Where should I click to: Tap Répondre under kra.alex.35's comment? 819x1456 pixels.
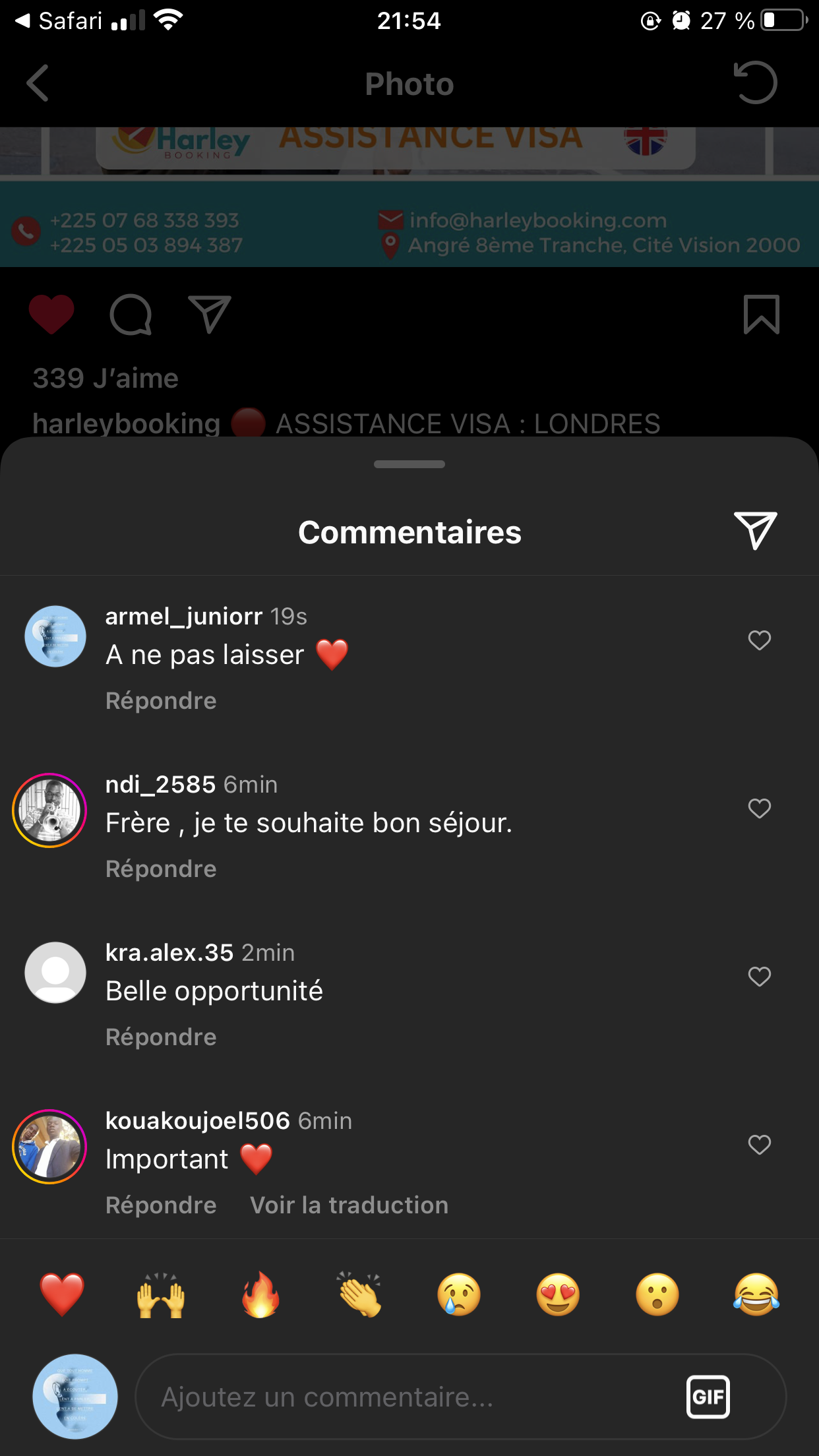click(161, 1037)
